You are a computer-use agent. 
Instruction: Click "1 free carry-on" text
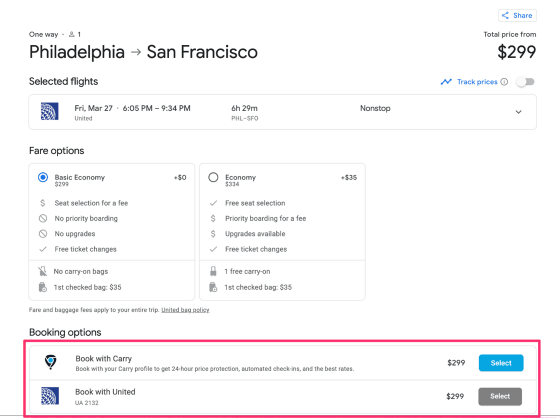pyautogui.click(x=247, y=271)
